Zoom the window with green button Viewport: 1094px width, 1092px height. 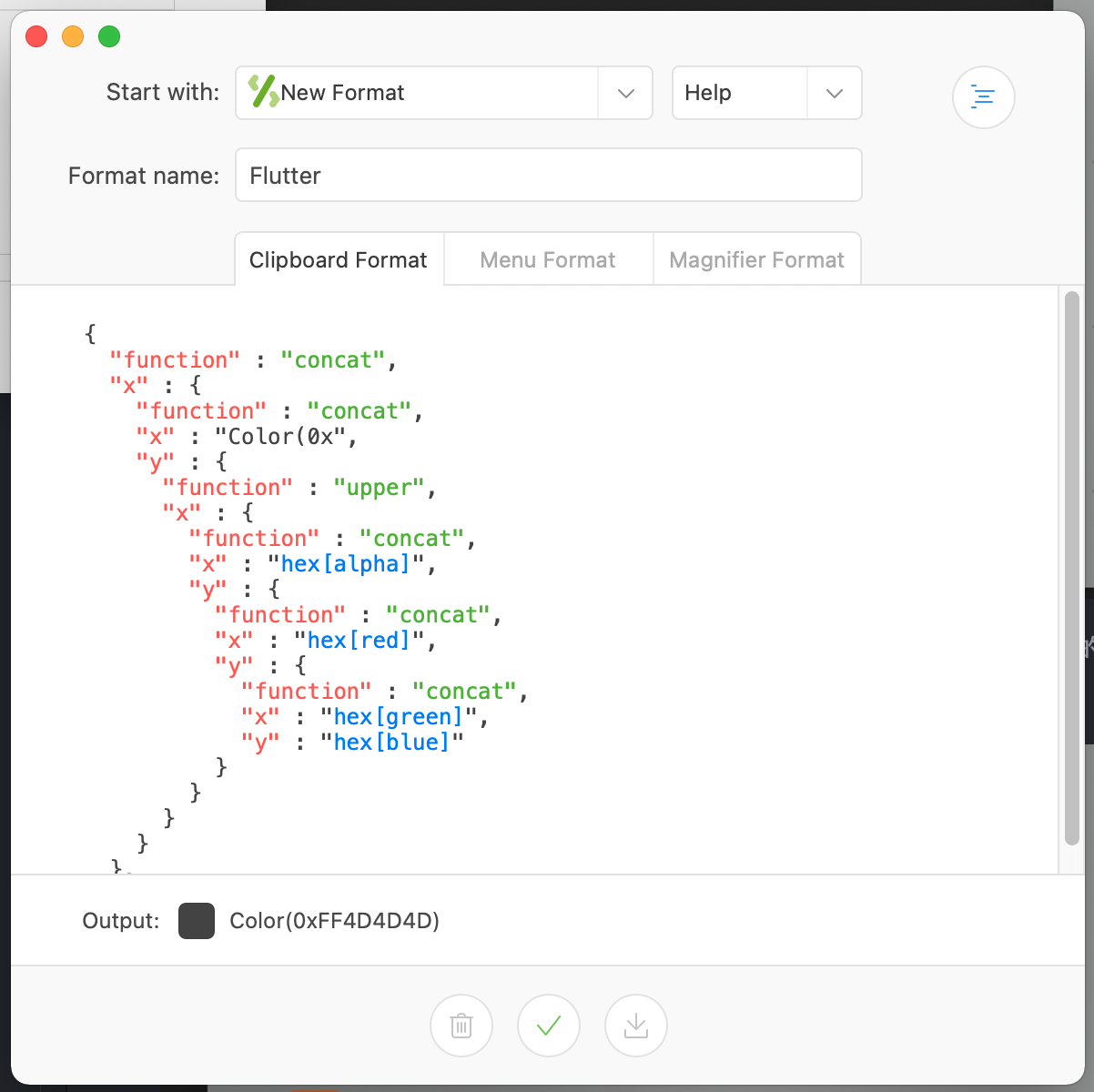tap(109, 36)
